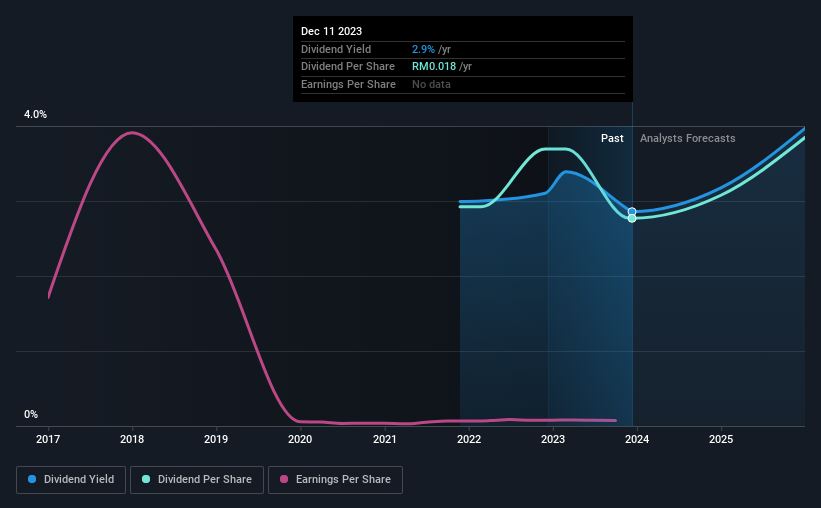
Task: Click the RM0.018 dividend per share value
Action: 434,67
